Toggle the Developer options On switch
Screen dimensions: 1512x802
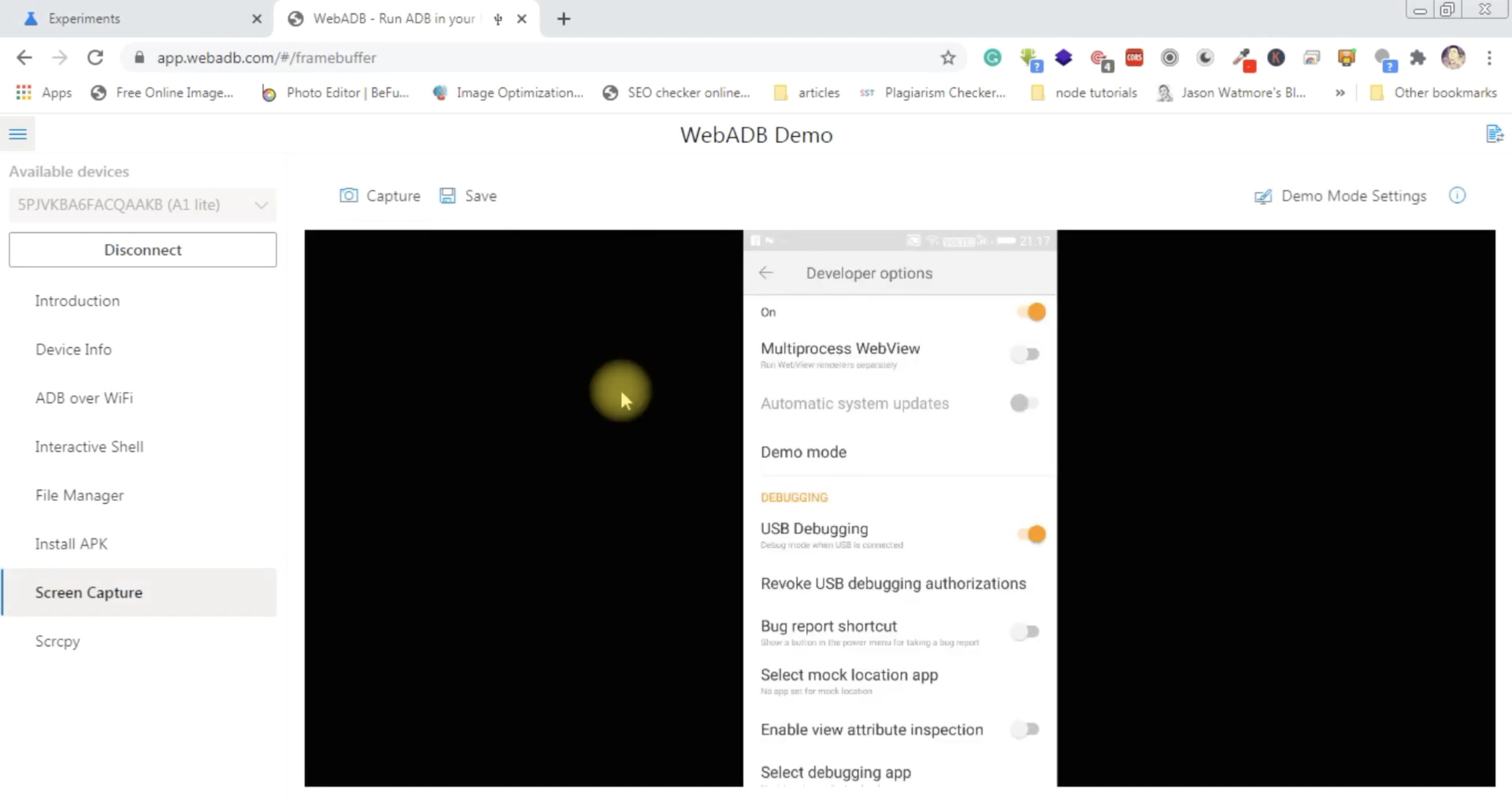1032,312
